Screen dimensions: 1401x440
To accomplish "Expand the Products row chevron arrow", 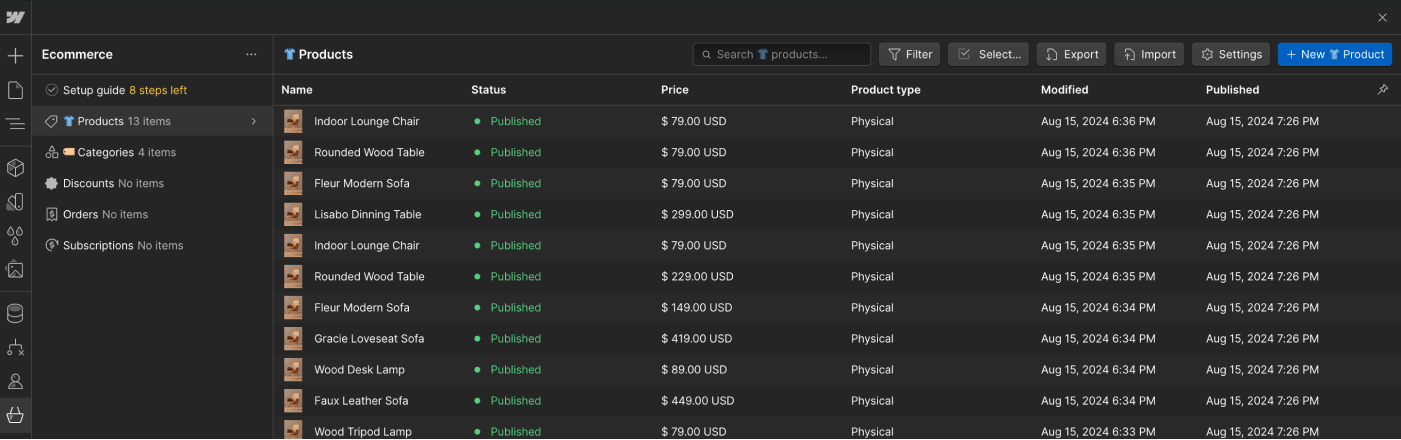I will point(253,121).
